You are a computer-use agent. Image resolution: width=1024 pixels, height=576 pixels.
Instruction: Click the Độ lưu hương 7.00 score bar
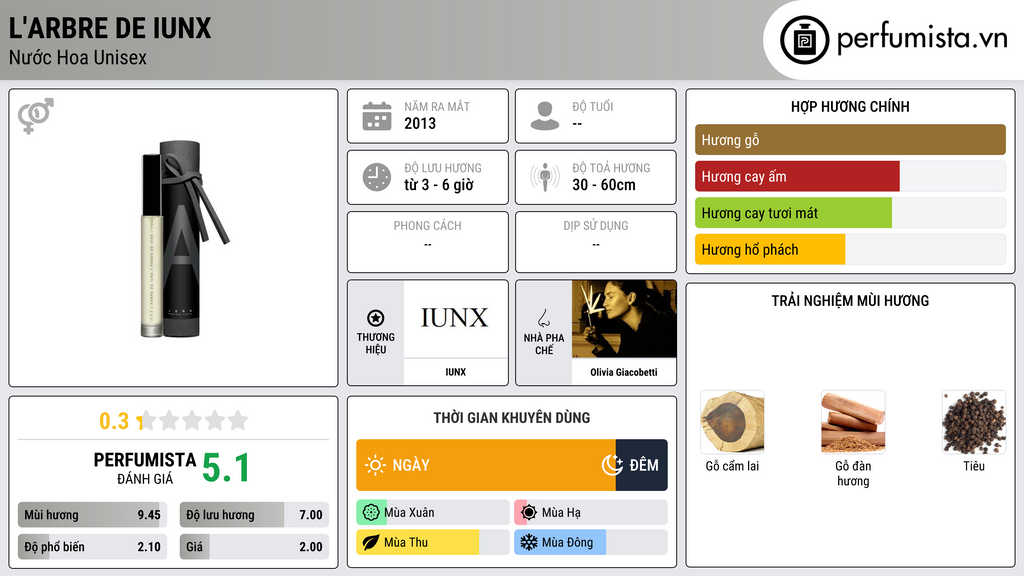click(x=254, y=515)
